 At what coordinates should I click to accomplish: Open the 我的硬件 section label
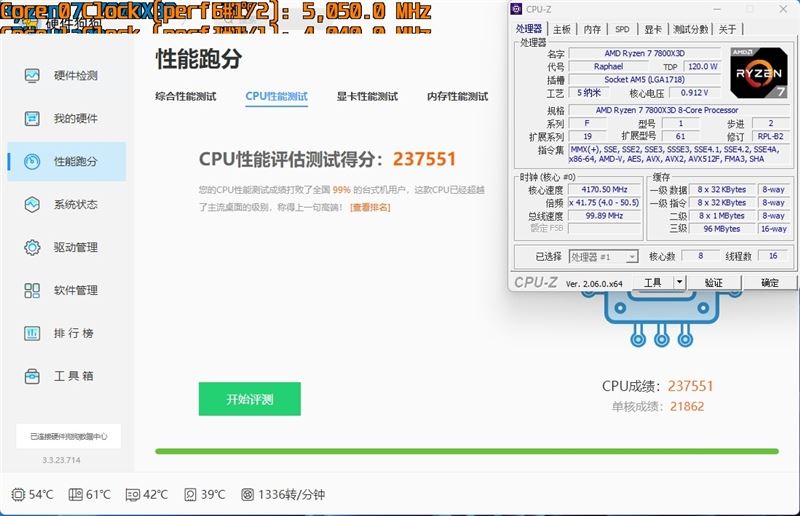(x=76, y=118)
